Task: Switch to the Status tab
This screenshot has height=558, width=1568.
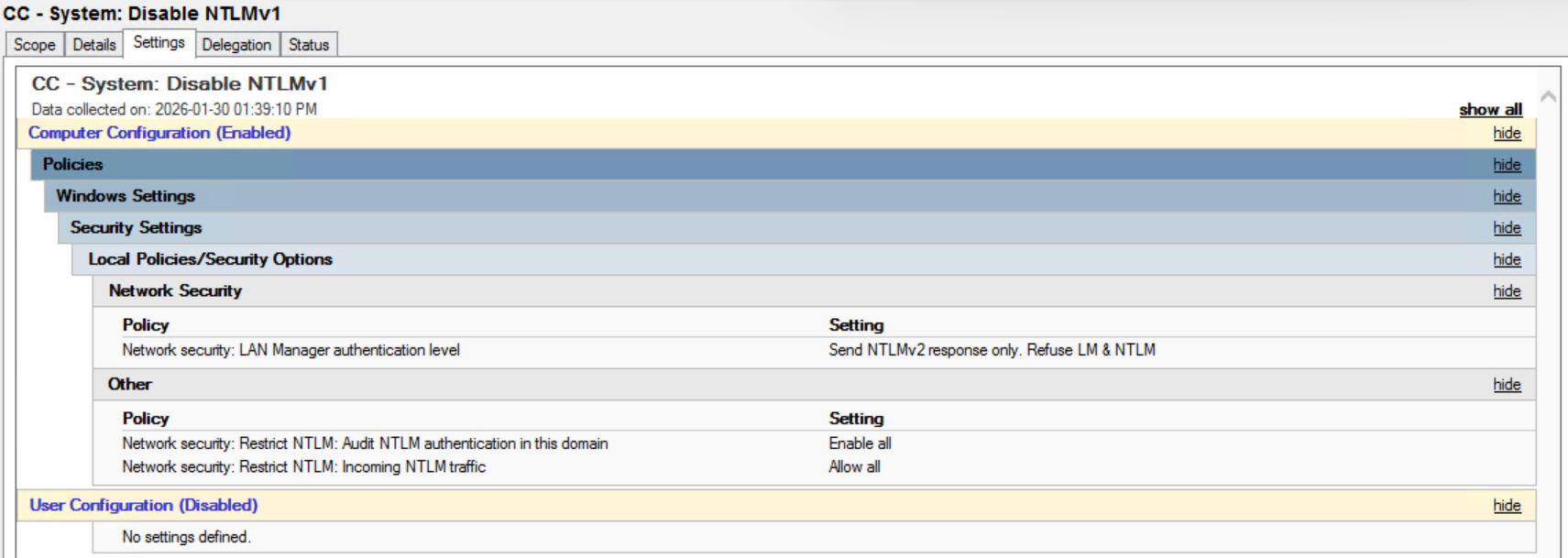Action: (x=309, y=45)
